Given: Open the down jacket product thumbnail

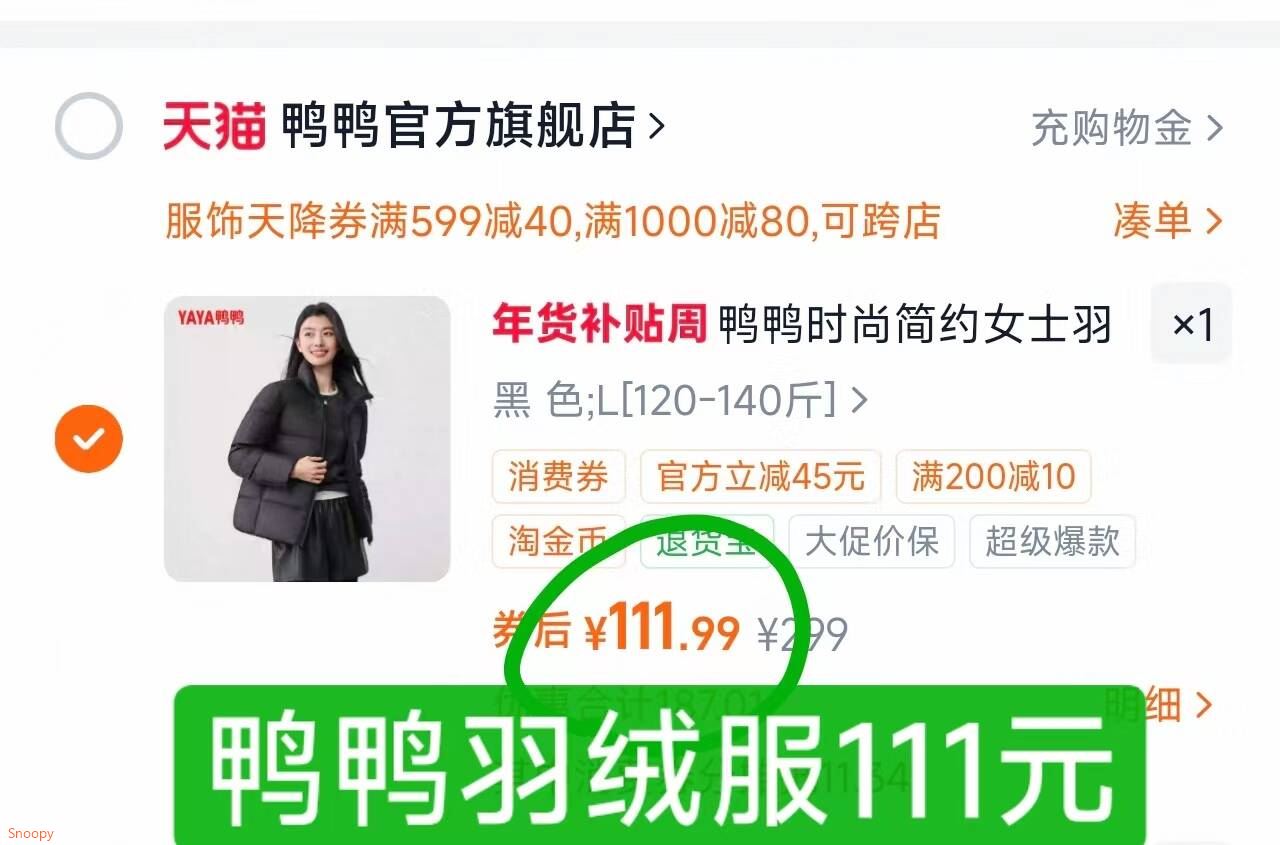Looking at the screenshot, I should coord(307,438).
